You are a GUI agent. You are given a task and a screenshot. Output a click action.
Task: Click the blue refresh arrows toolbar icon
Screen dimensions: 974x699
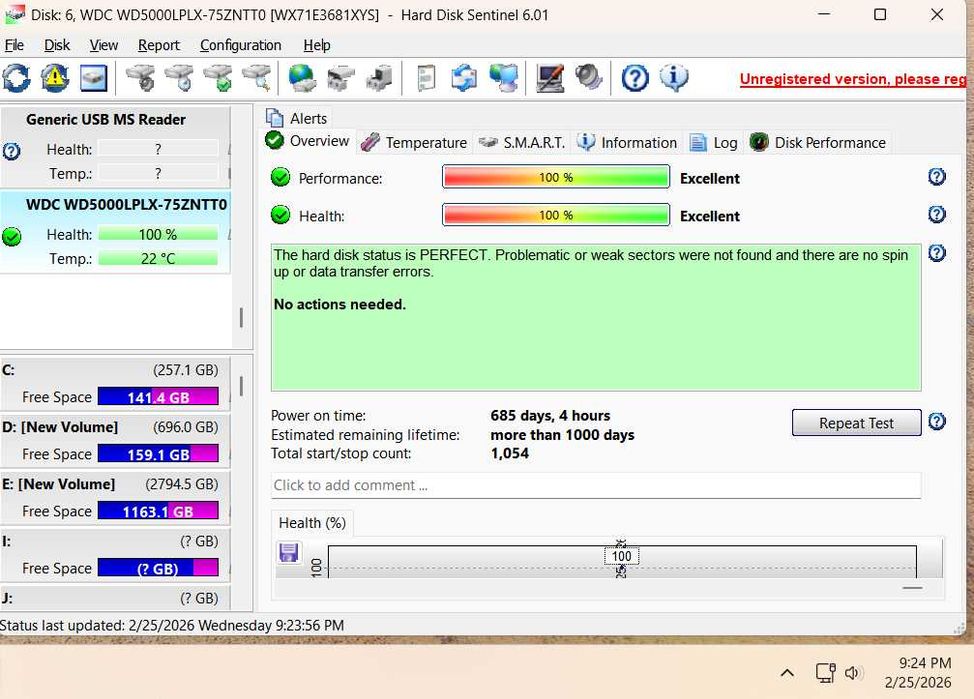tap(16, 78)
